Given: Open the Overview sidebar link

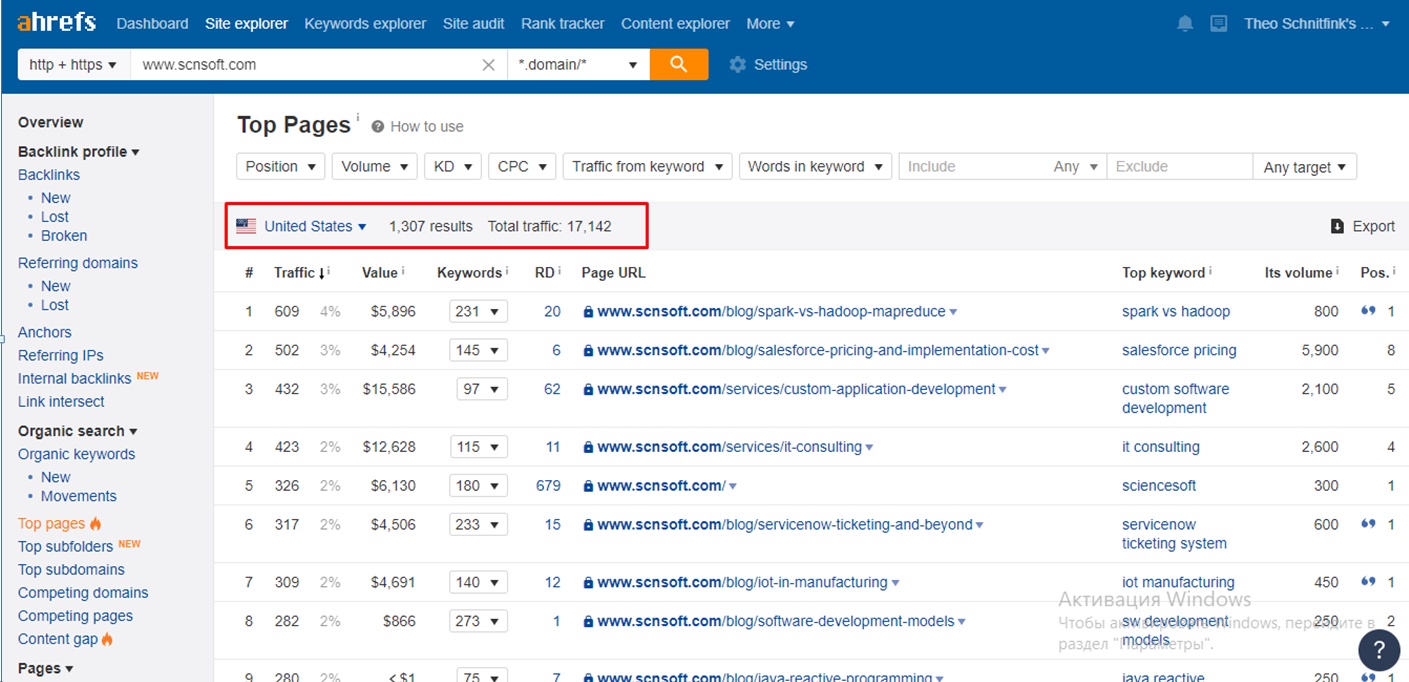Looking at the screenshot, I should [x=50, y=122].
